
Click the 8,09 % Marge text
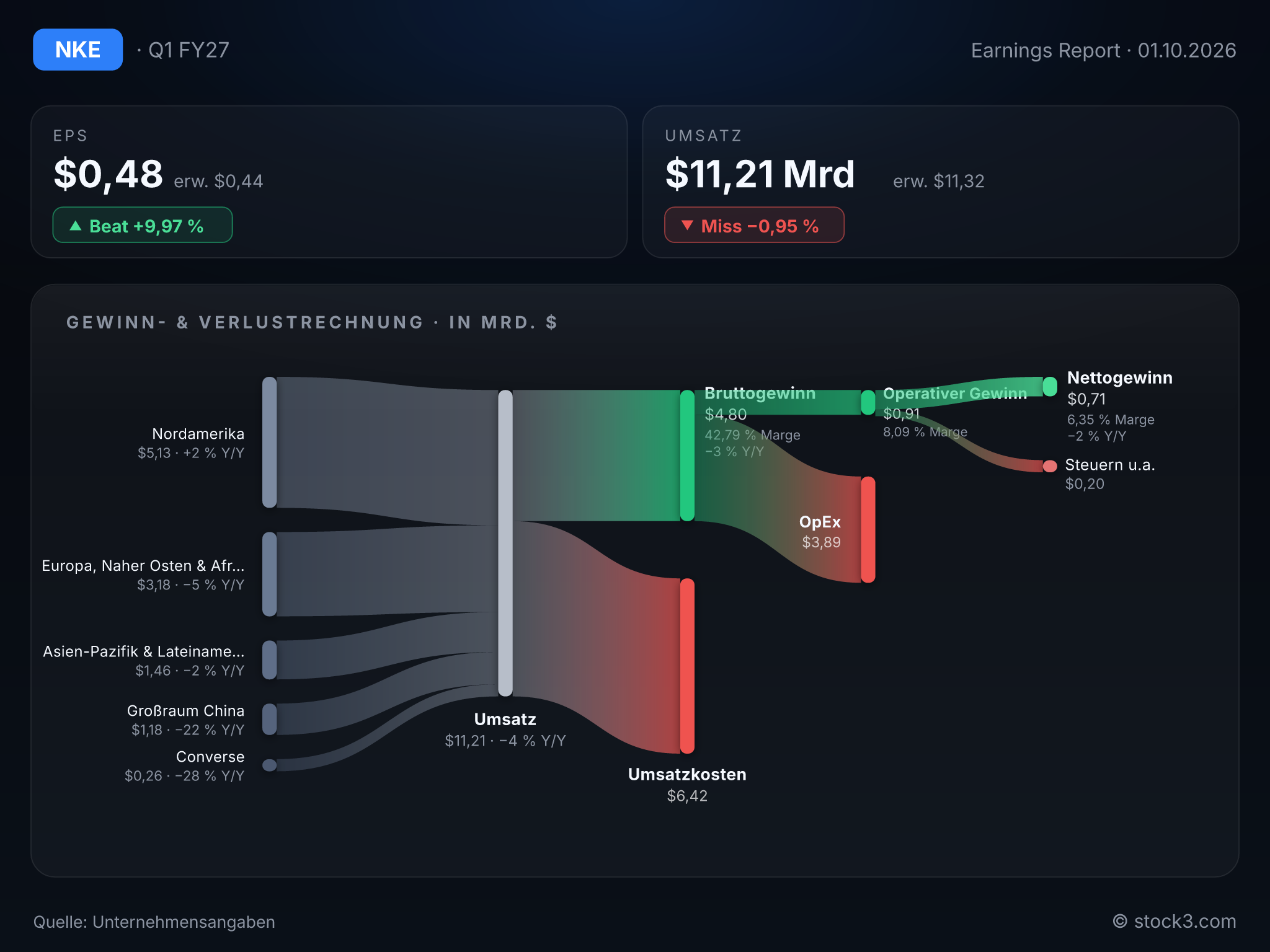click(x=925, y=432)
